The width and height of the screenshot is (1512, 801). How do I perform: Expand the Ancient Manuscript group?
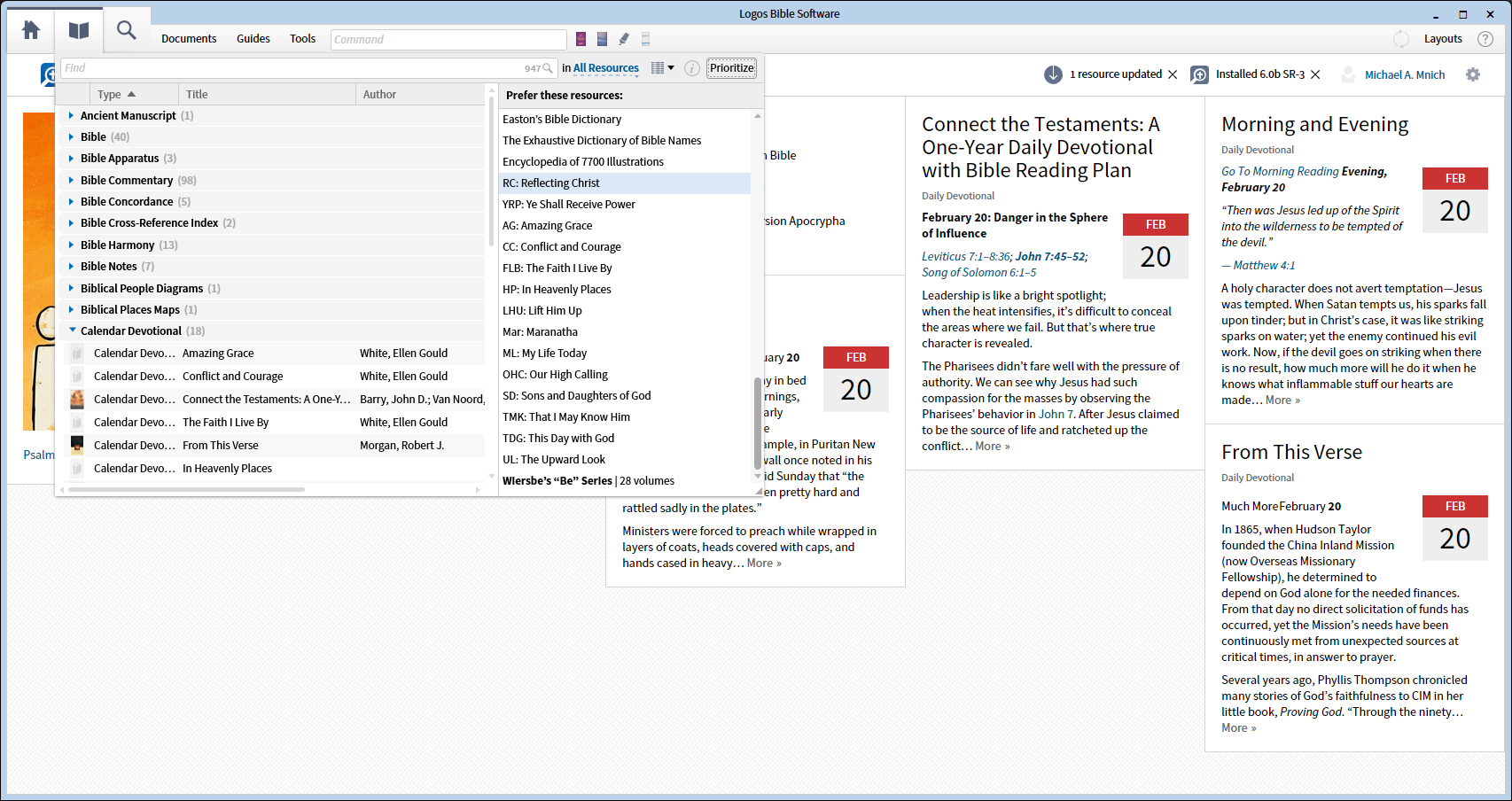[x=71, y=115]
